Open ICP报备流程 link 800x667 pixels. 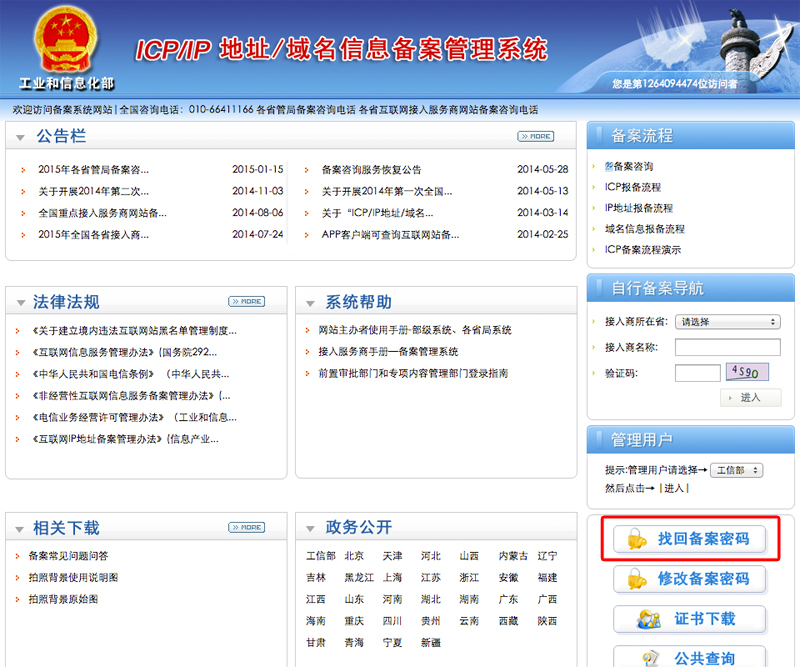[633, 187]
